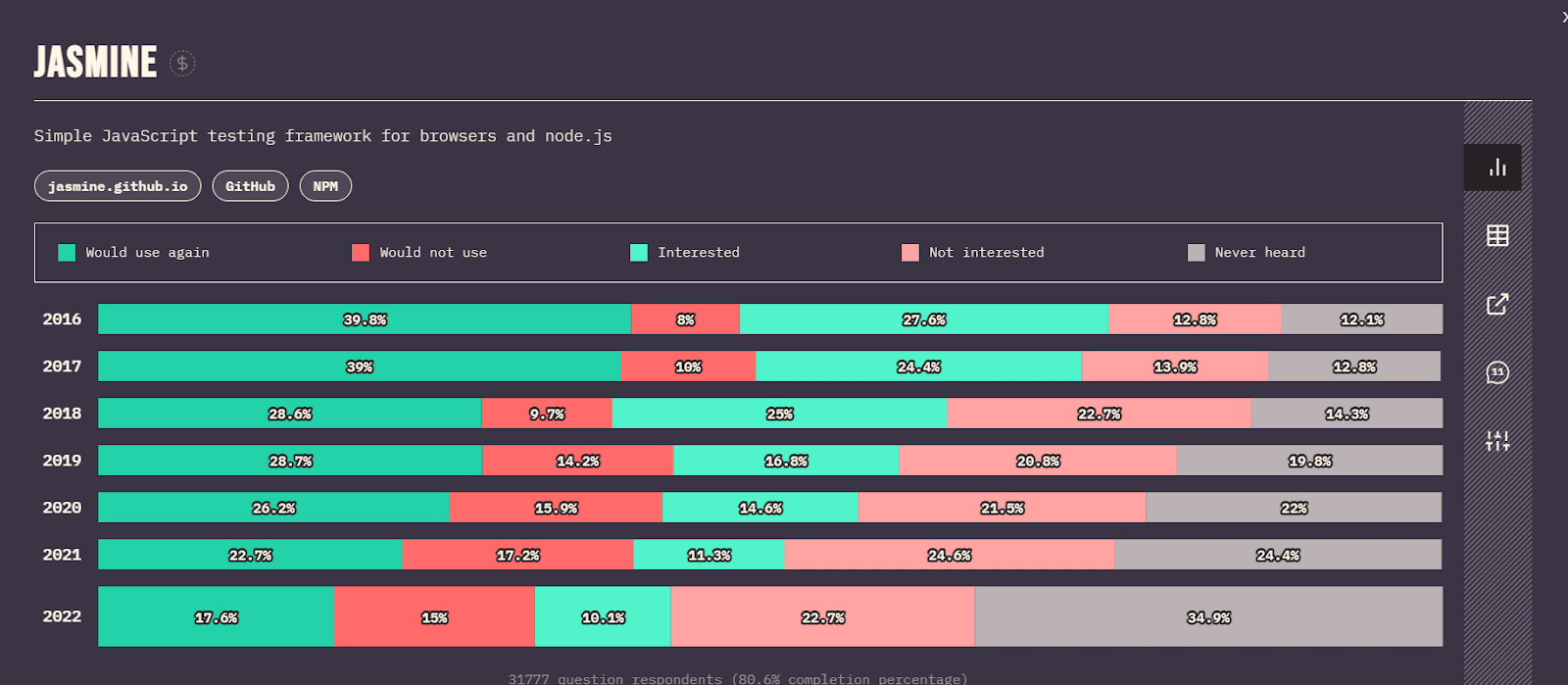Close the Jasmine modal with X

[1563, 17]
